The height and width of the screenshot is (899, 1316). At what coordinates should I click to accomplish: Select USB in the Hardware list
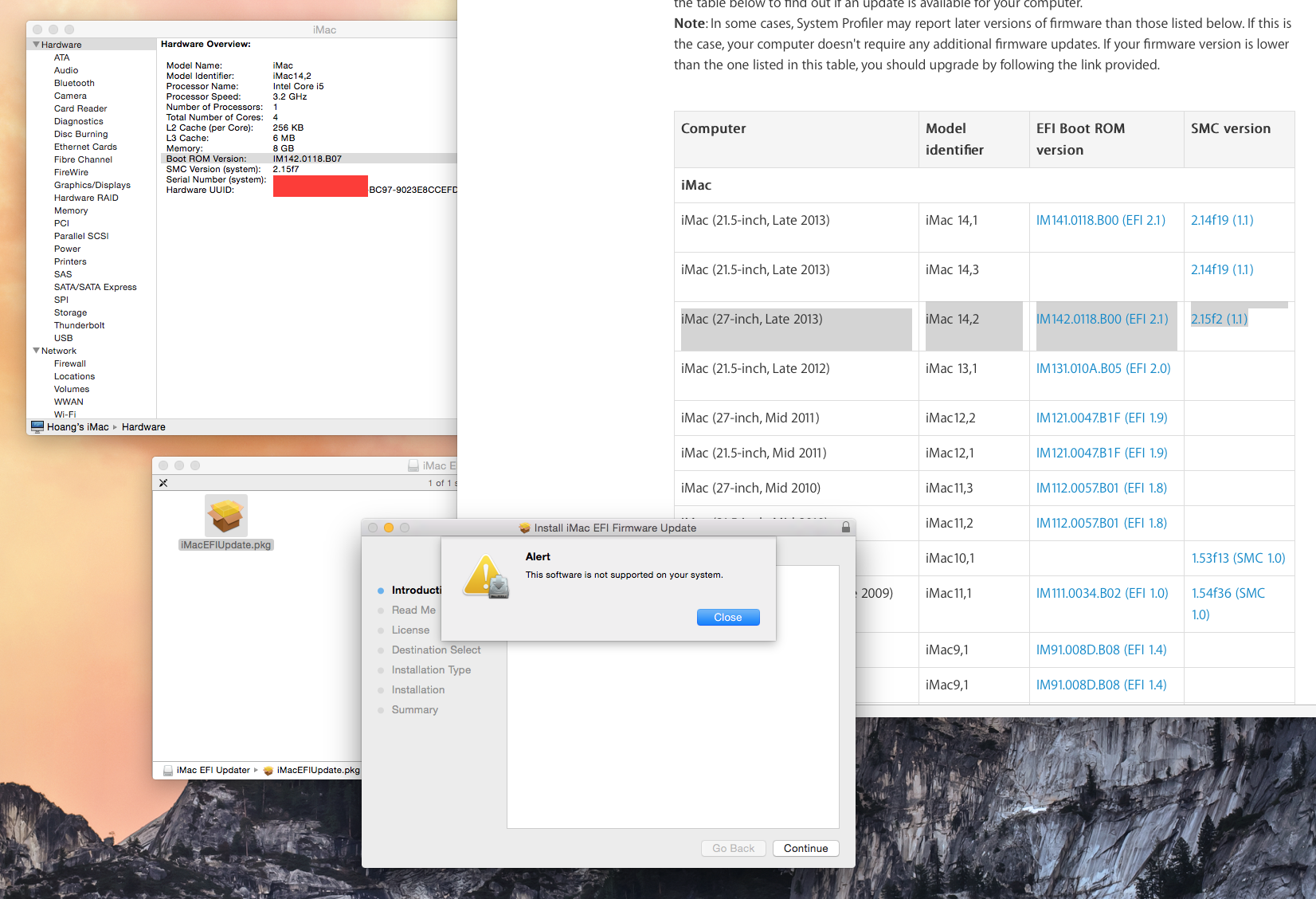63,338
